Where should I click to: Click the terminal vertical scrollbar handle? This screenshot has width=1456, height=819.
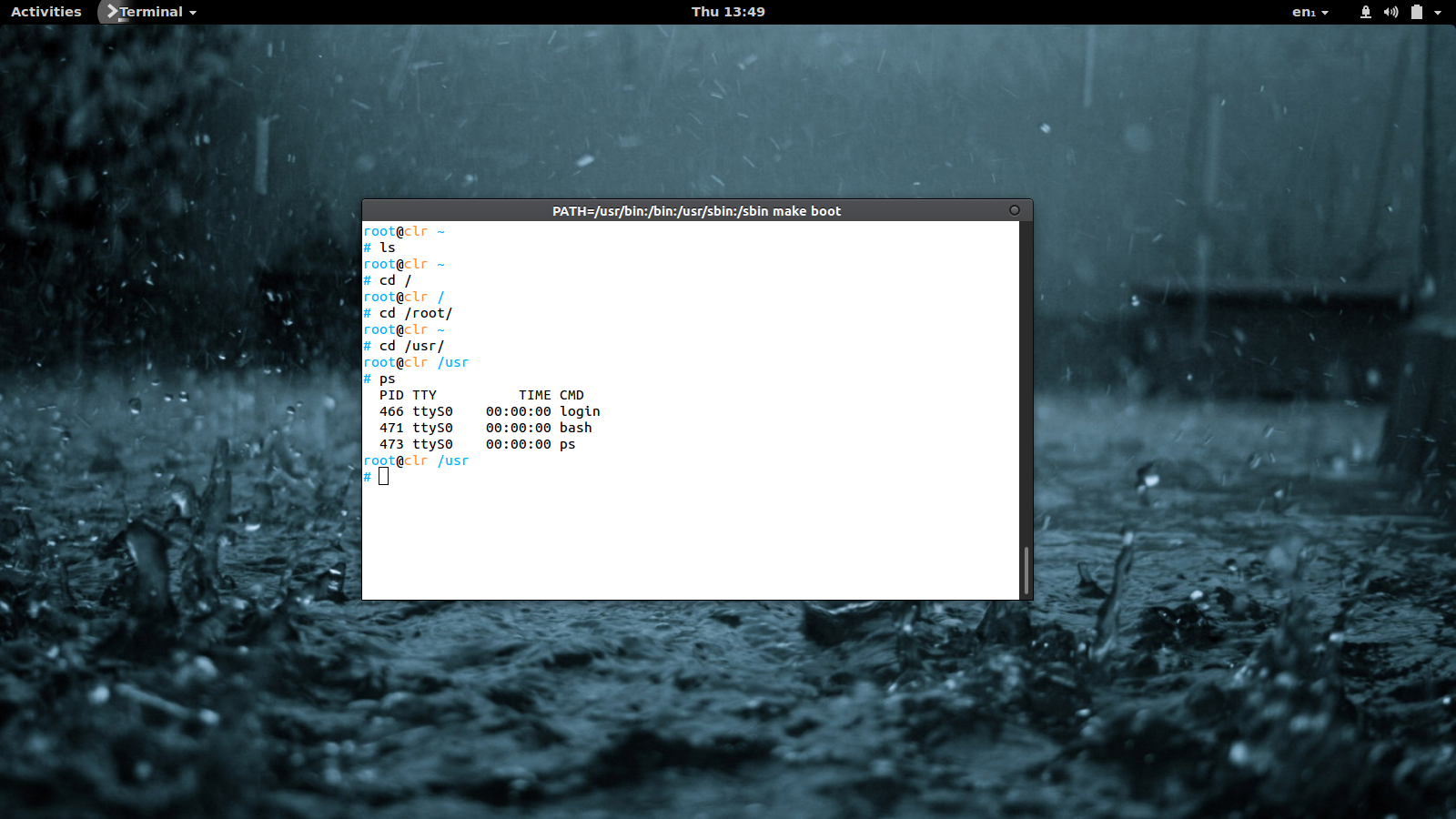click(1026, 571)
